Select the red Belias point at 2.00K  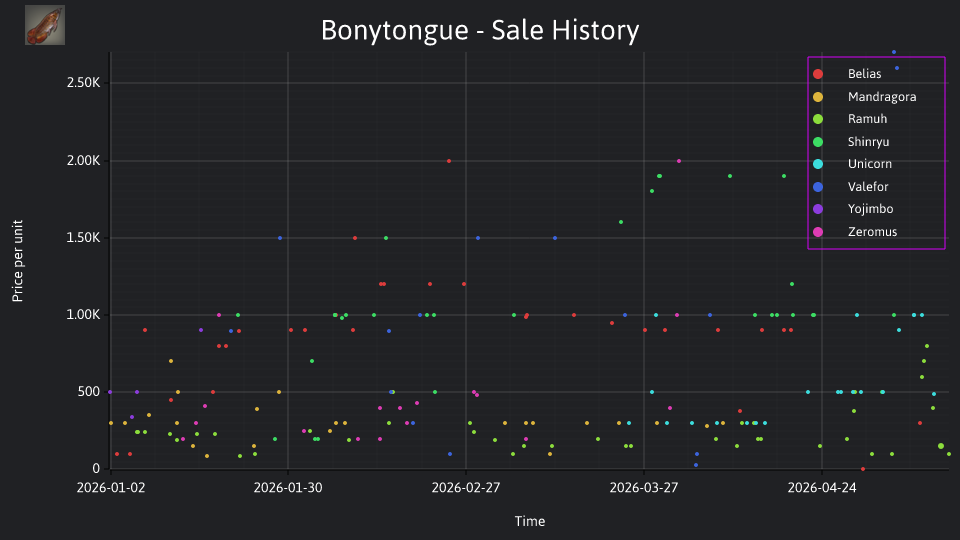[449, 161]
